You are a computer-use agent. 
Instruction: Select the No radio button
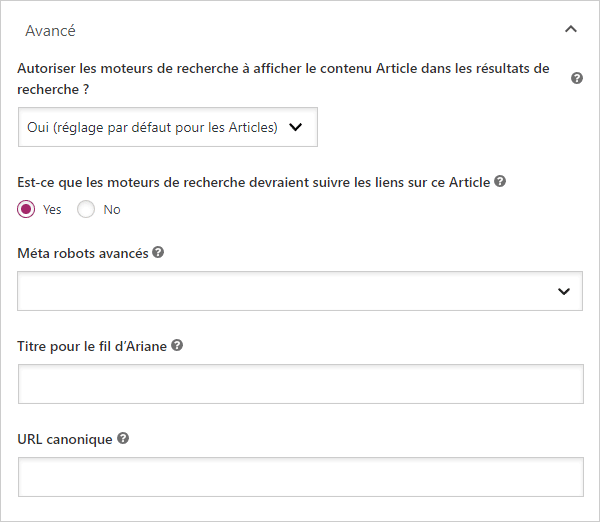(x=86, y=210)
